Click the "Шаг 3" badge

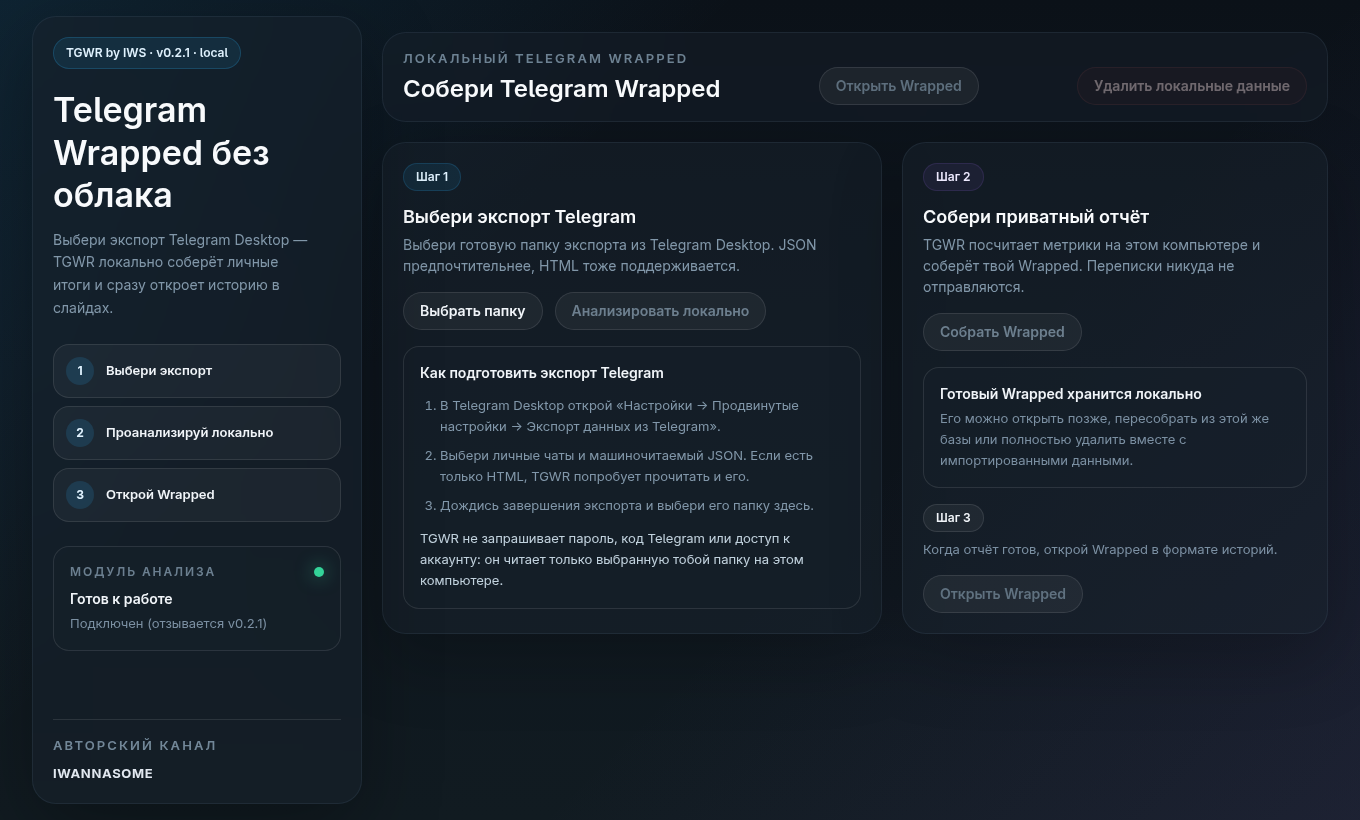[x=953, y=518]
